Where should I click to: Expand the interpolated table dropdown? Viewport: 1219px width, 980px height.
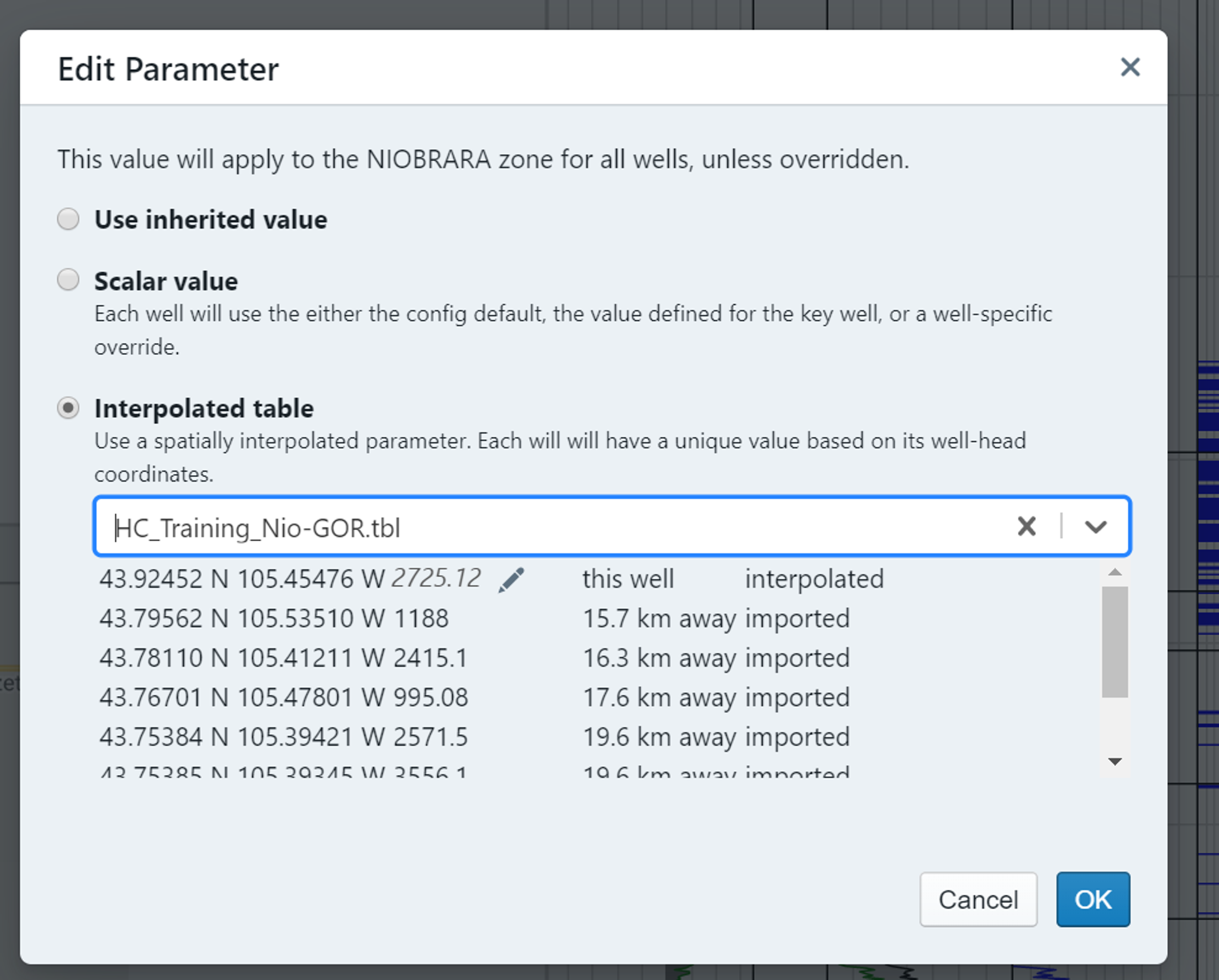(x=1095, y=526)
